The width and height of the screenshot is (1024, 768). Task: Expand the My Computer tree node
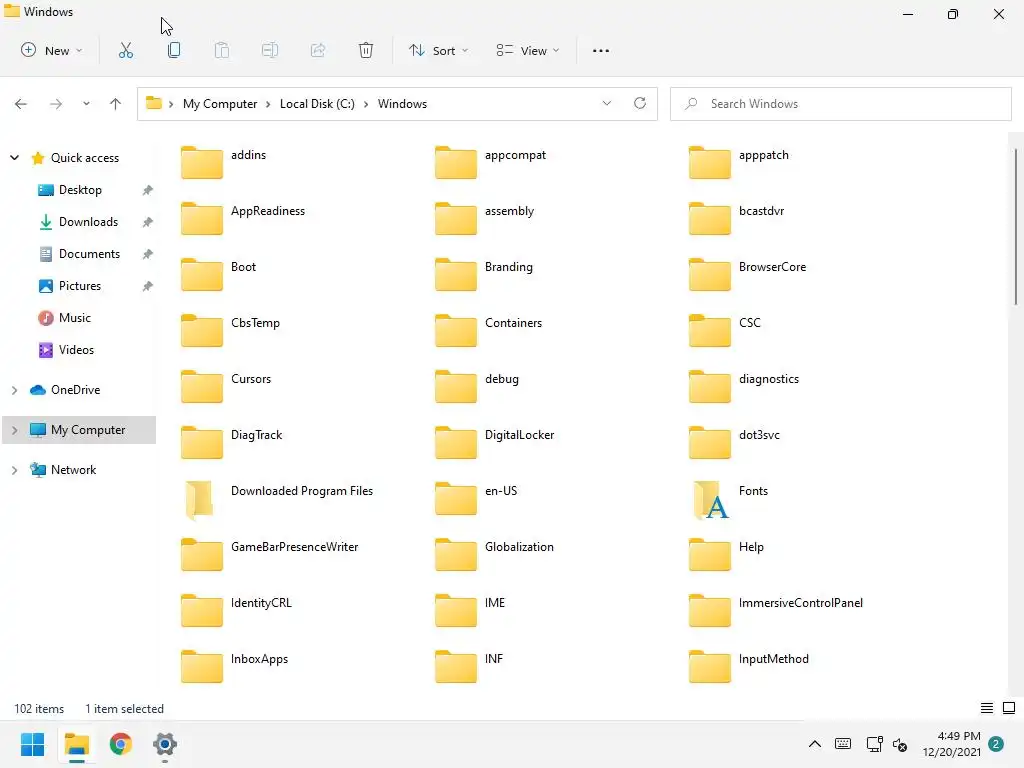[14, 430]
